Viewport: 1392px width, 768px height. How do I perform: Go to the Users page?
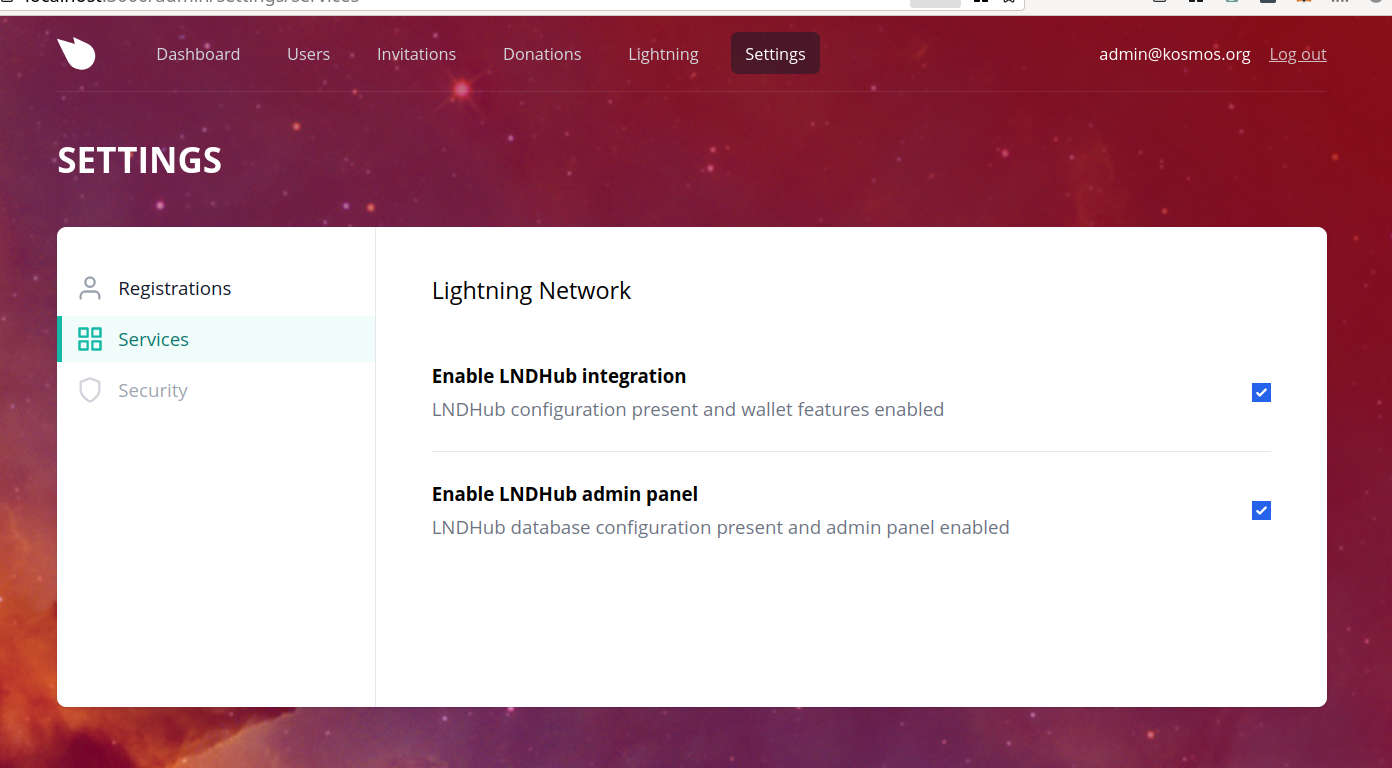308,54
